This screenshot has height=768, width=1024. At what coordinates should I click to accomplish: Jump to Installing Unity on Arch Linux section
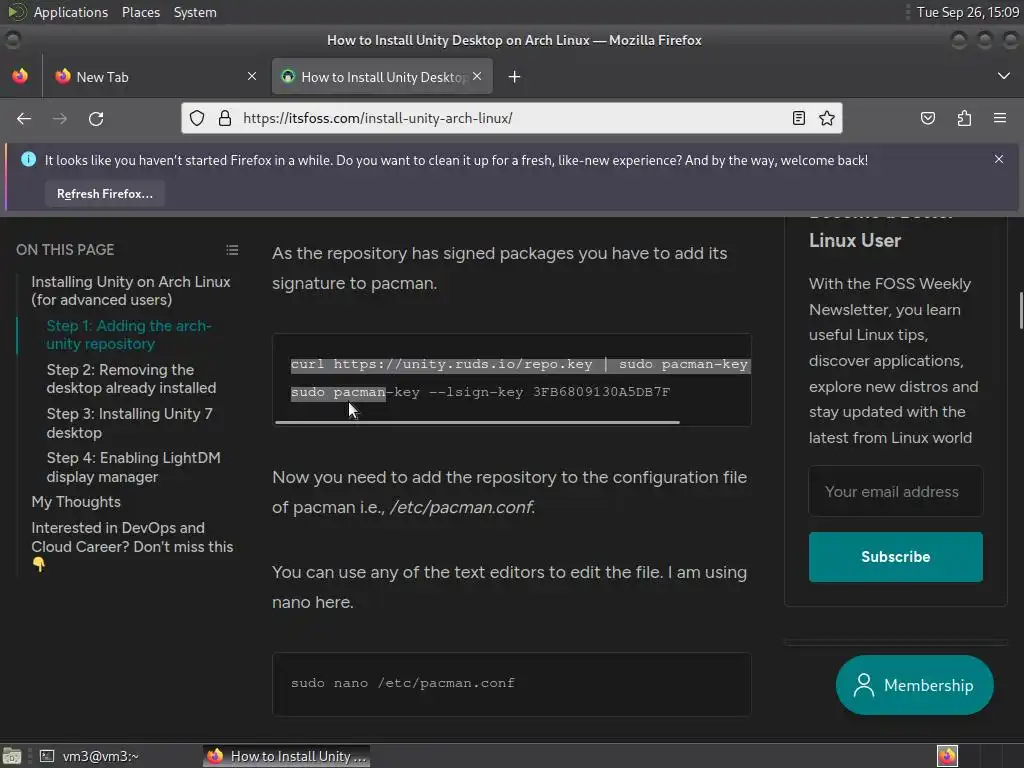pyautogui.click(x=131, y=291)
